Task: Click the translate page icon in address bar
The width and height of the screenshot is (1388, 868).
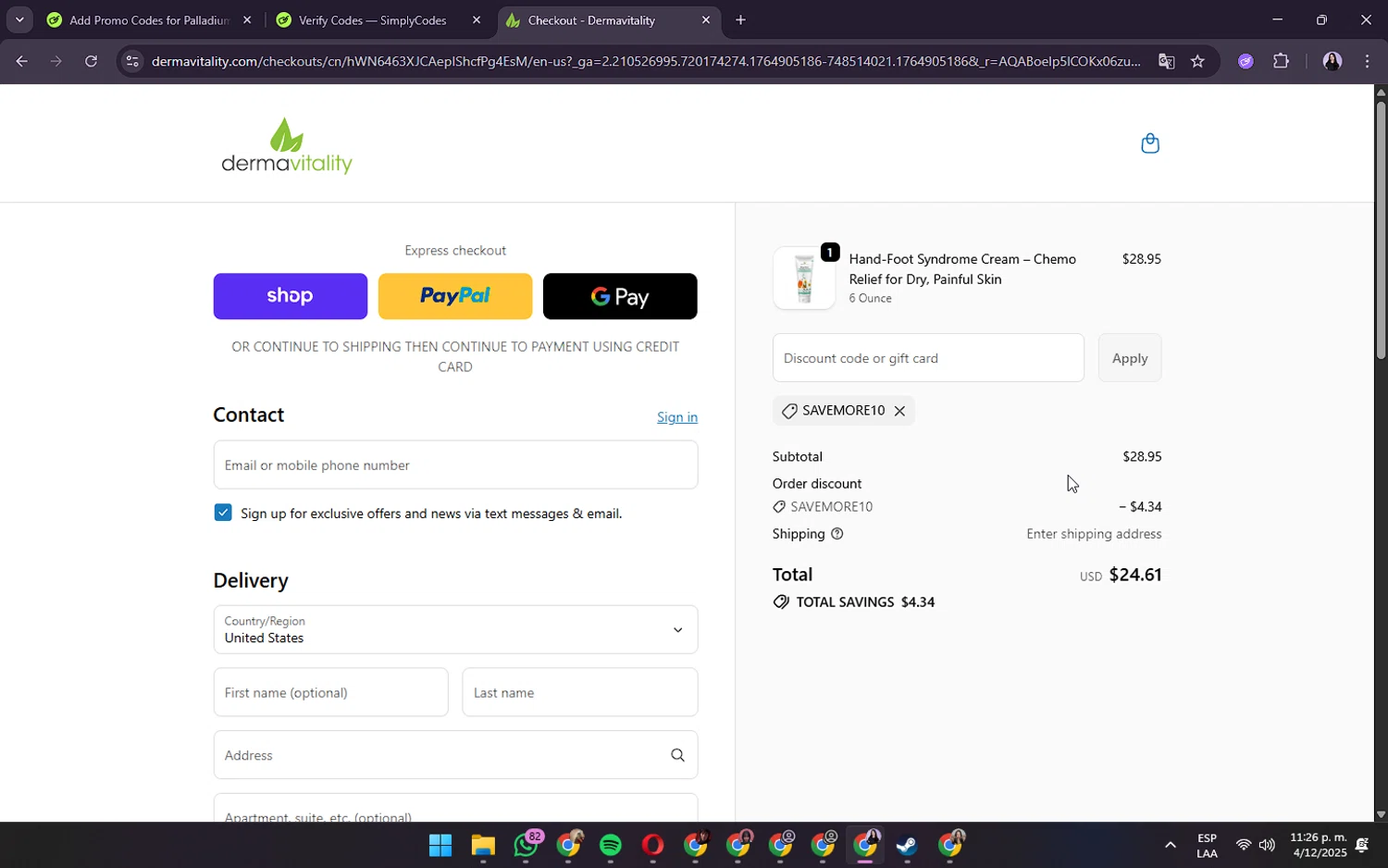Action: (1166, 61)
